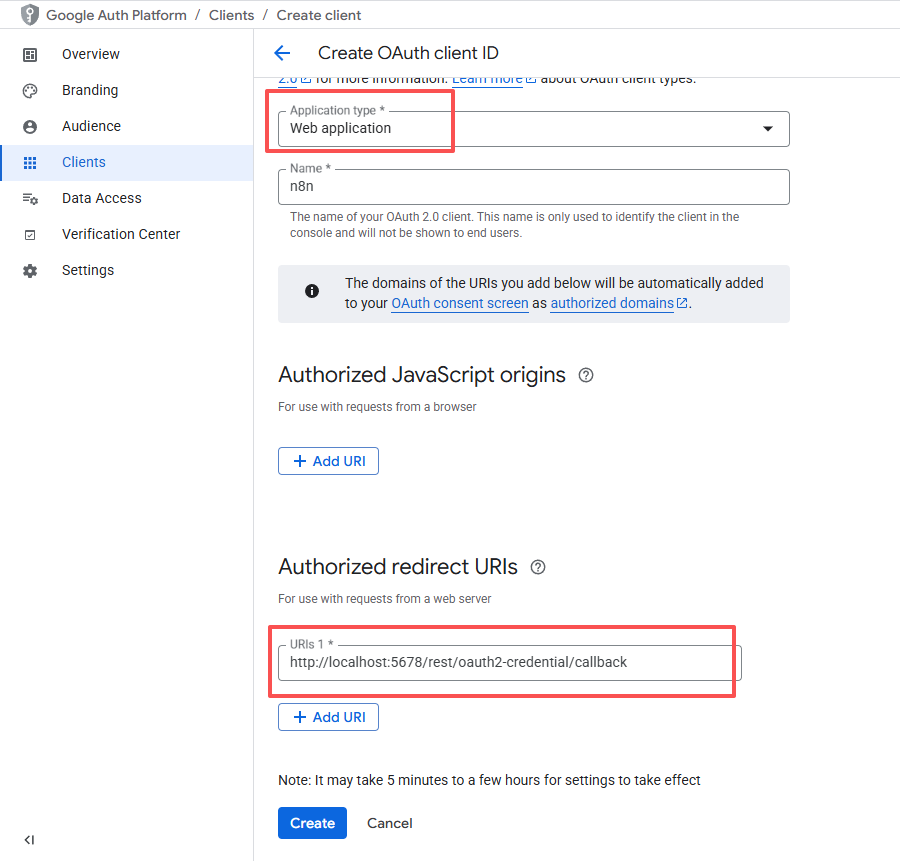Go back using the blue arrow
900x861 pixels.
(x=282, y=54)
